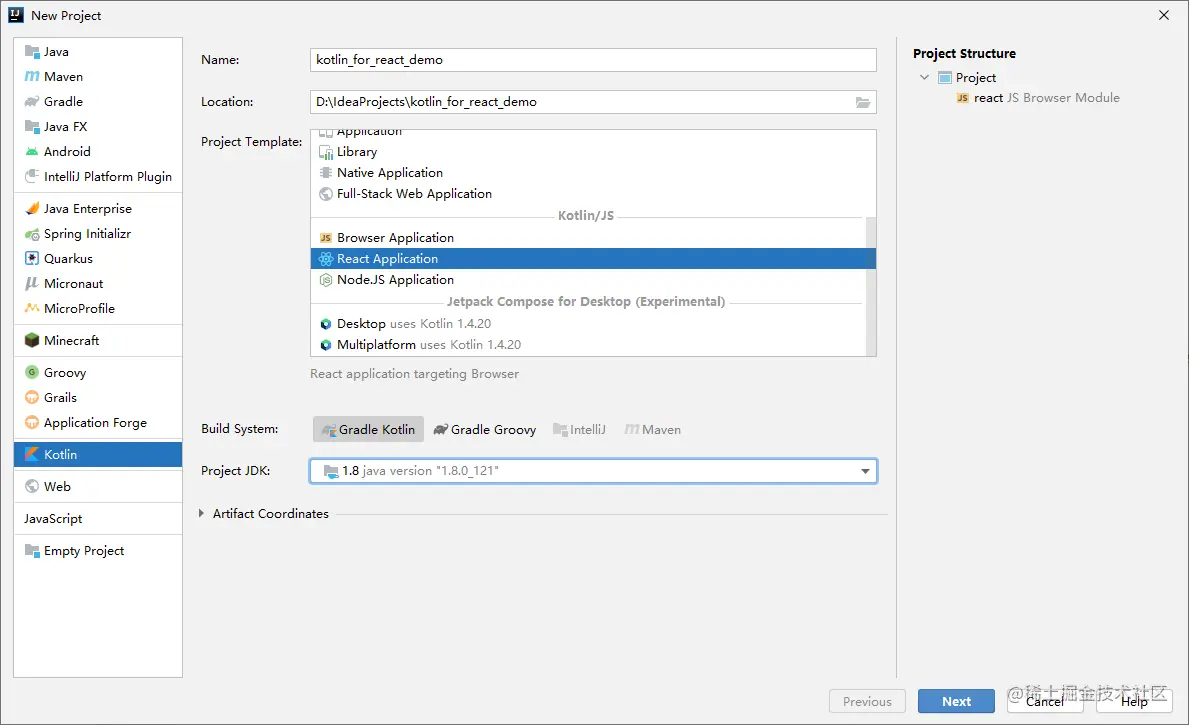Screen dimensions: 1189x725
Task: Browse location with the folder icon
Action: point(863,102)
